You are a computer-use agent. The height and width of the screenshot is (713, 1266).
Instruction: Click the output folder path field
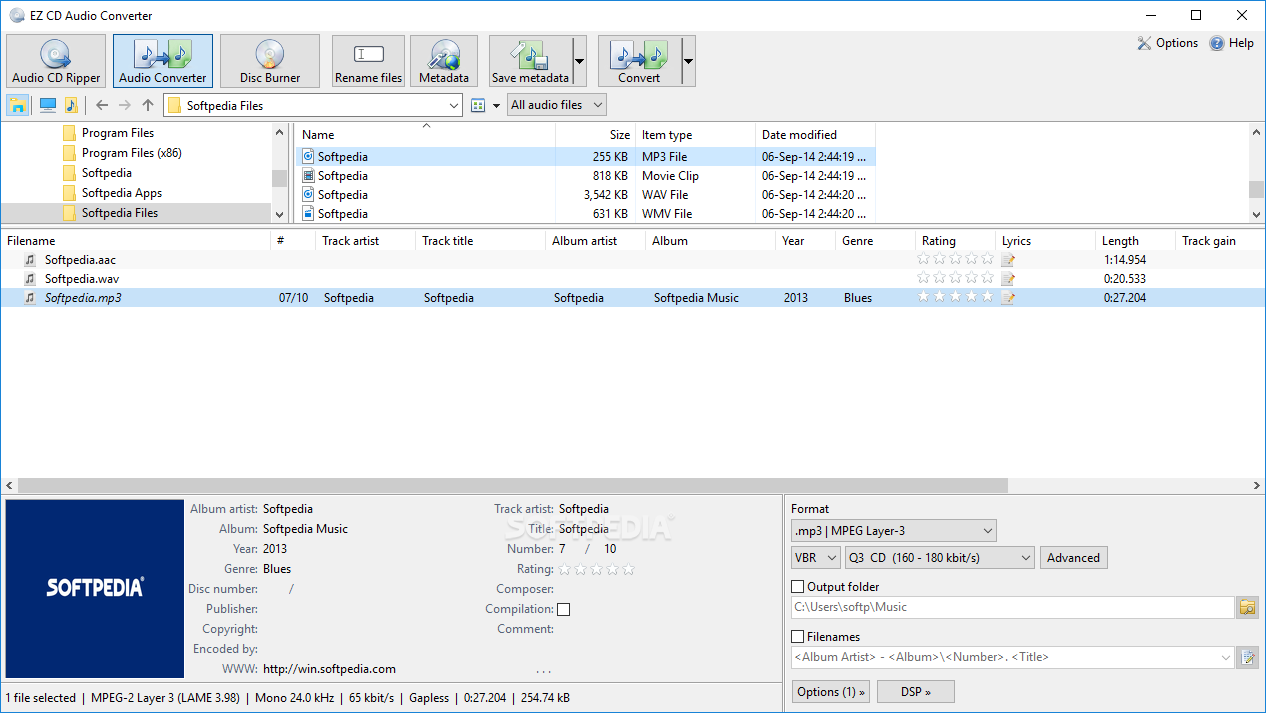point(1012,607)
